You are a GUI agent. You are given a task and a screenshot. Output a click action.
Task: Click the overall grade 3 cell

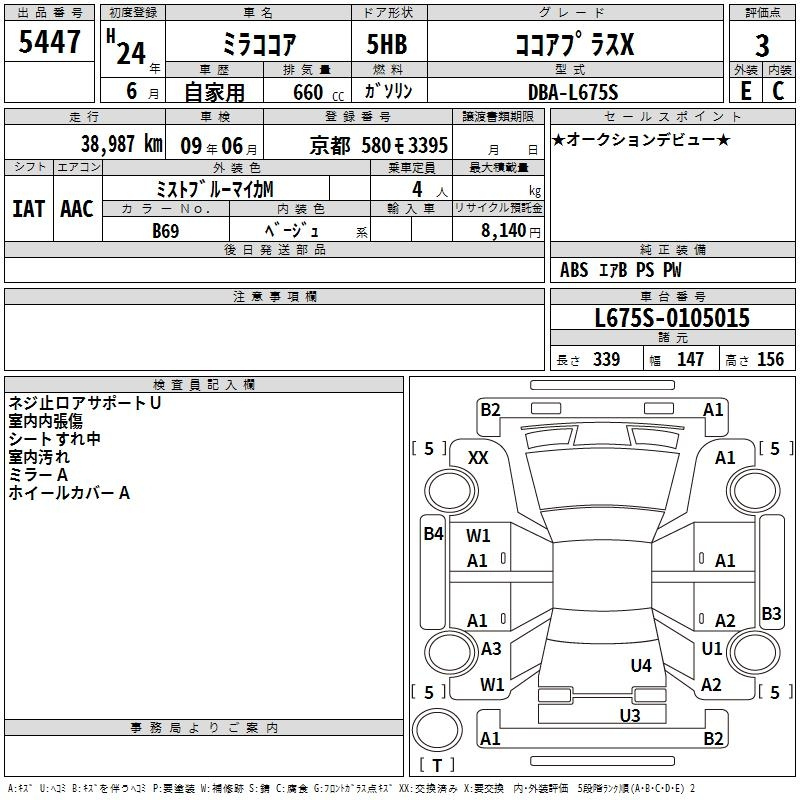click(762, 45)
